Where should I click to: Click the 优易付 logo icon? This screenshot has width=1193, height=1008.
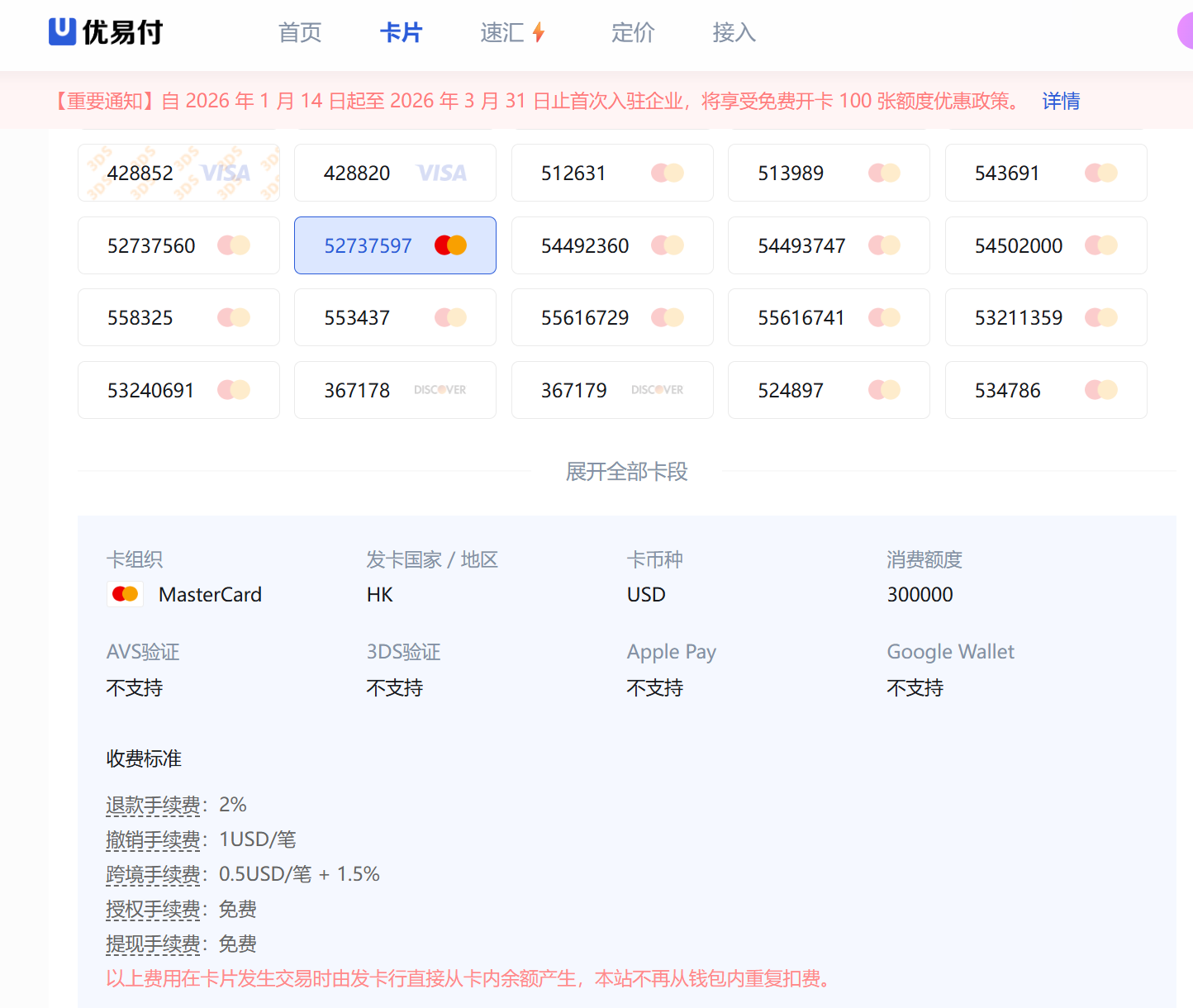point(63,31)
